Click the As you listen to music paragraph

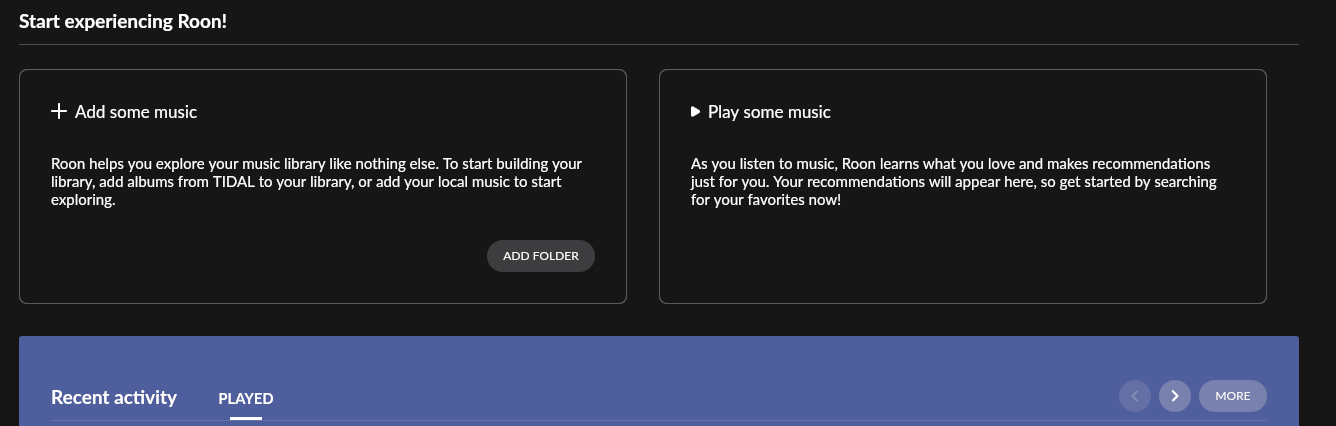pyautogui.click(x=953, y=181)
